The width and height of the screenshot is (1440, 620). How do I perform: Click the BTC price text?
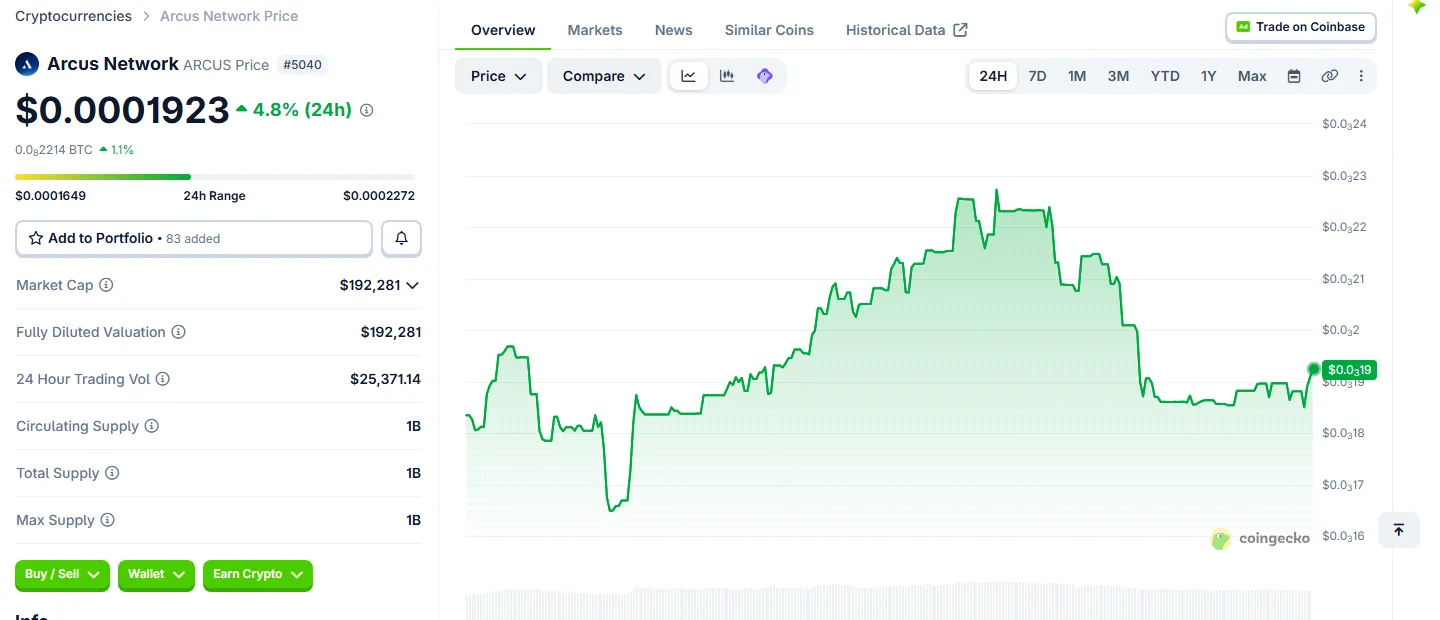(54, 150)
